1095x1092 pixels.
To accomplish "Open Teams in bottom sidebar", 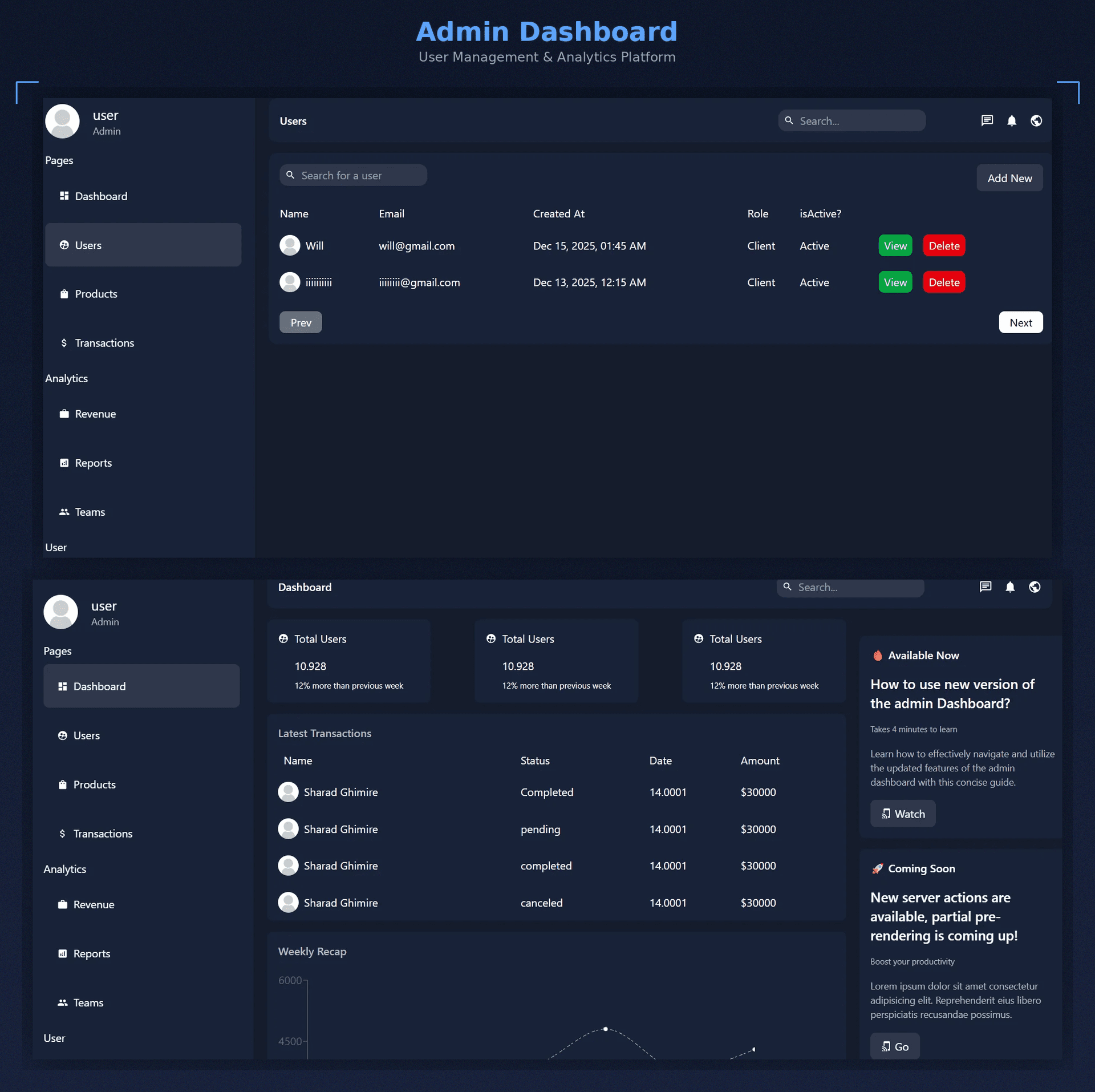I will click(88, 1002).
